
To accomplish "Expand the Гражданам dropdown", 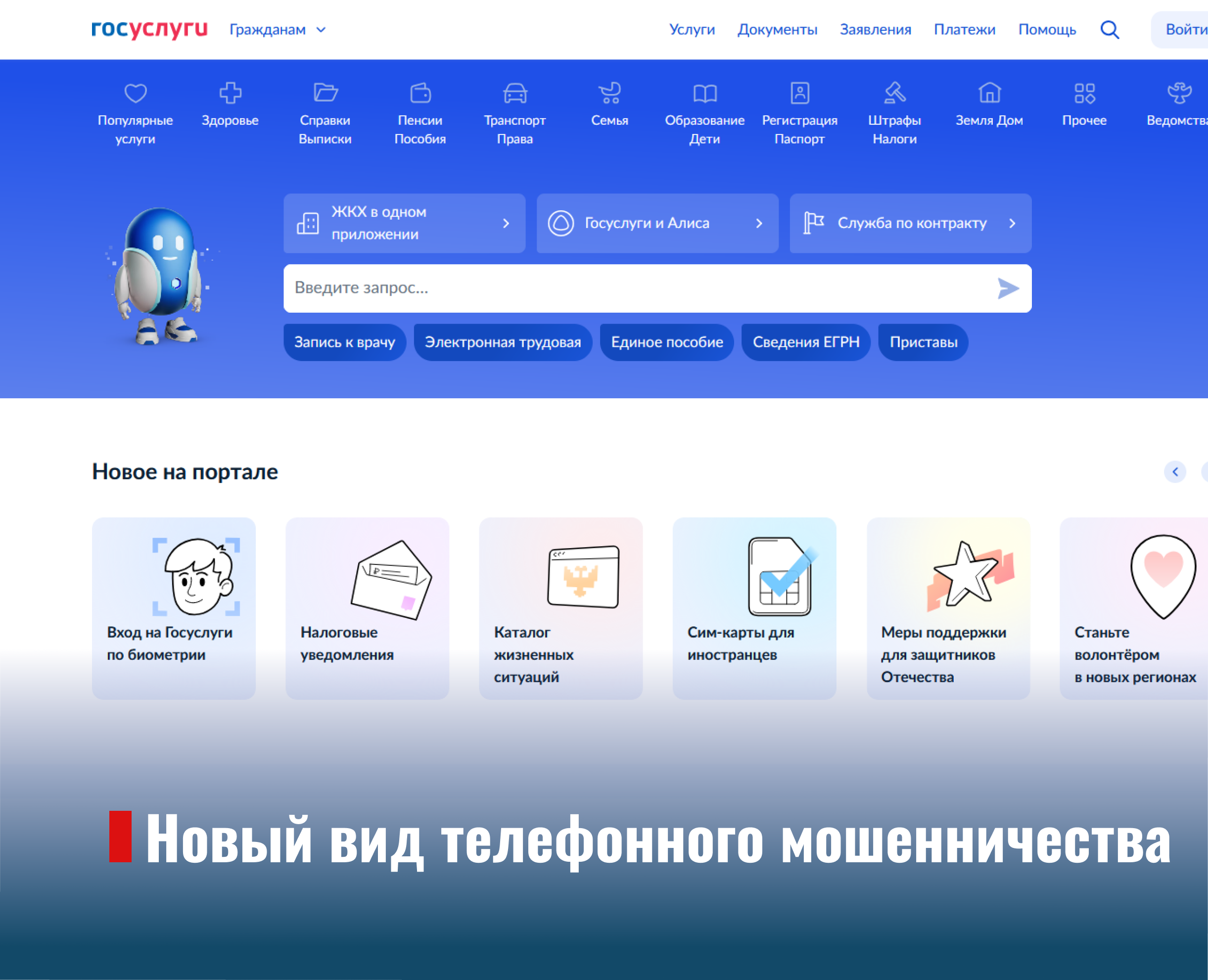I will [x=278, y=29].
